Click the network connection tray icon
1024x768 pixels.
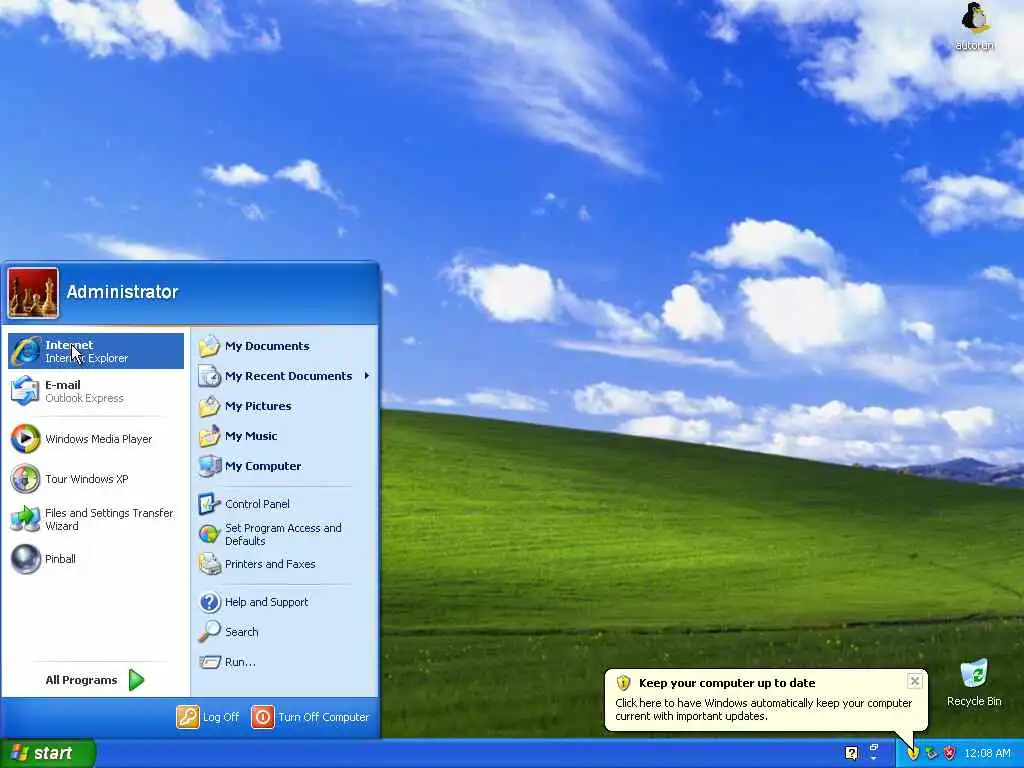coord(931,753)
